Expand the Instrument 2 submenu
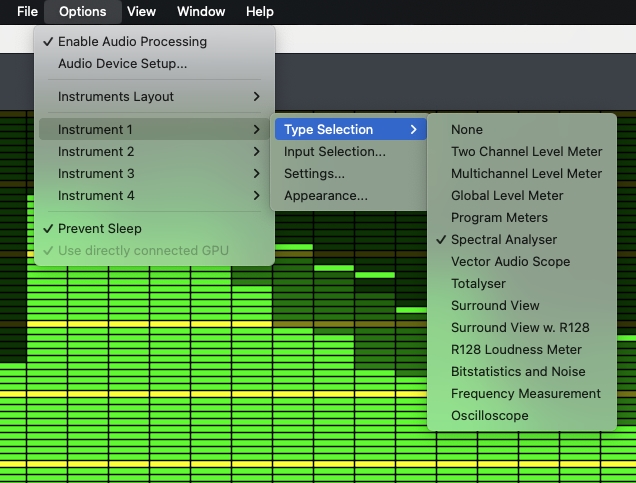Screen dimensions: 636x483 154,152
